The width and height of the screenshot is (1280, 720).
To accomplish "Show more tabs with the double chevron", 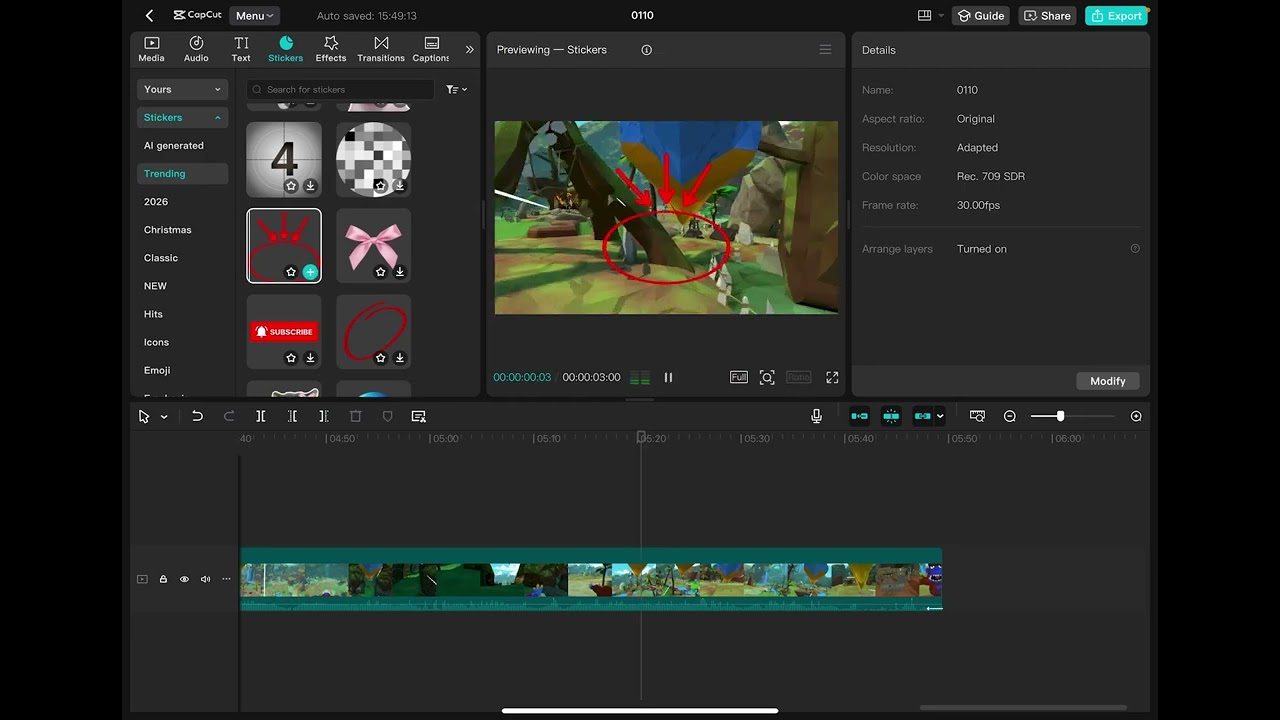I will [x=470, y=49].
